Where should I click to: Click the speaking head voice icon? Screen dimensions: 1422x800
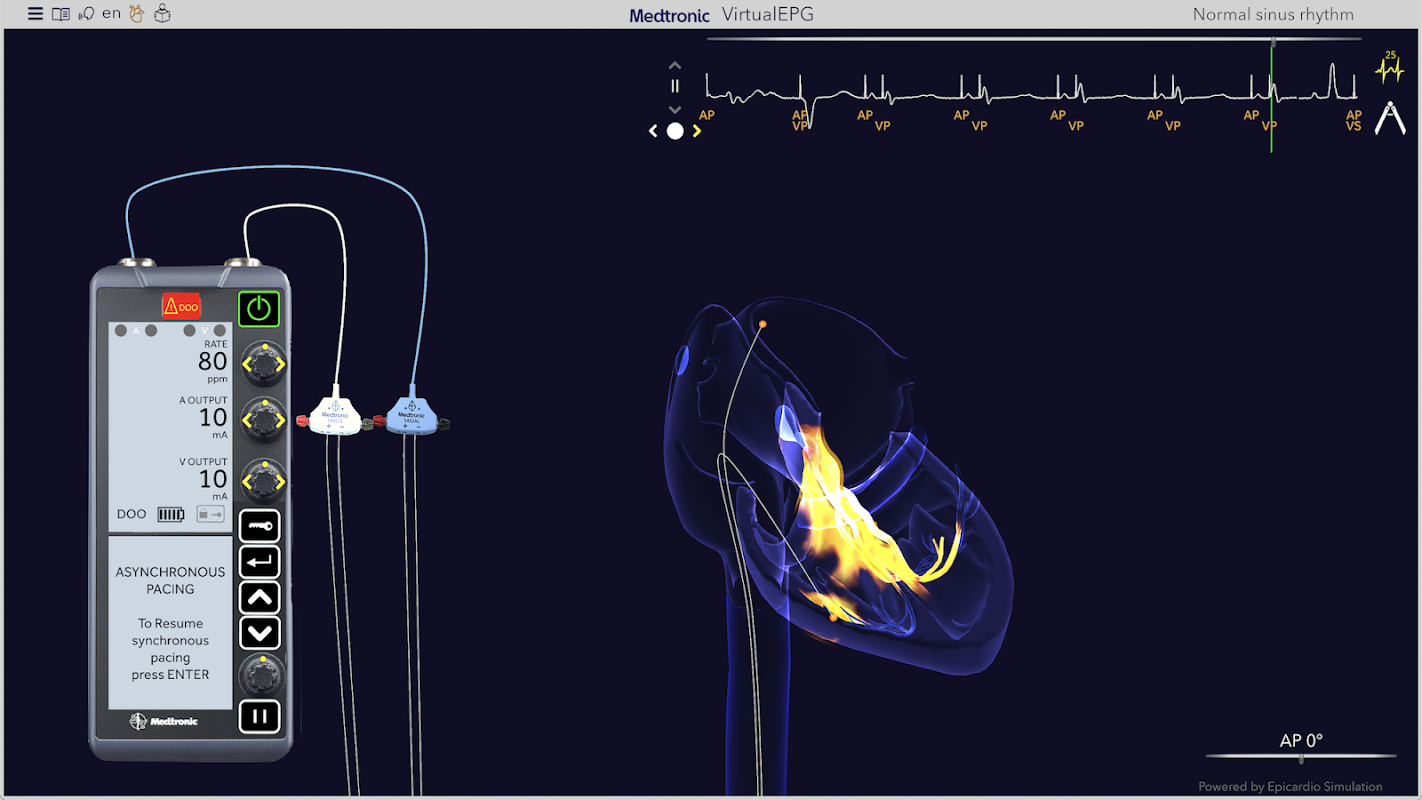tap(86, 14)
